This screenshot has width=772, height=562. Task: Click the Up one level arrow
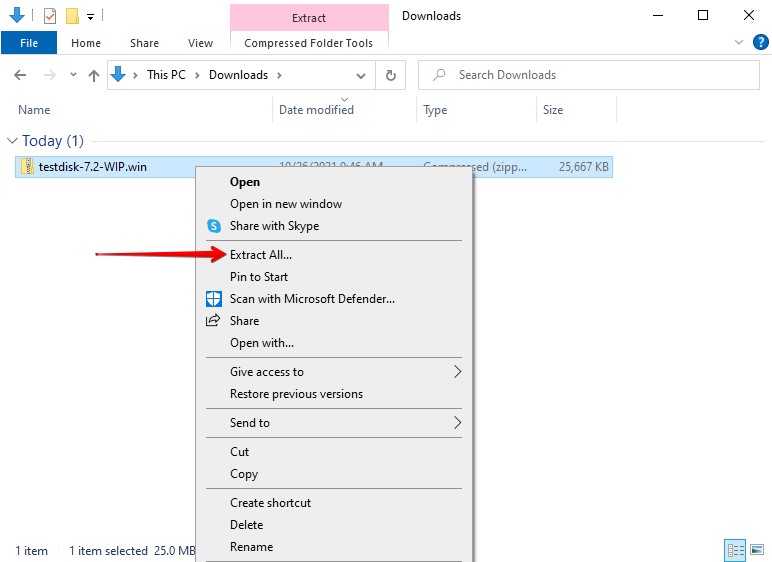coord(93,75)
